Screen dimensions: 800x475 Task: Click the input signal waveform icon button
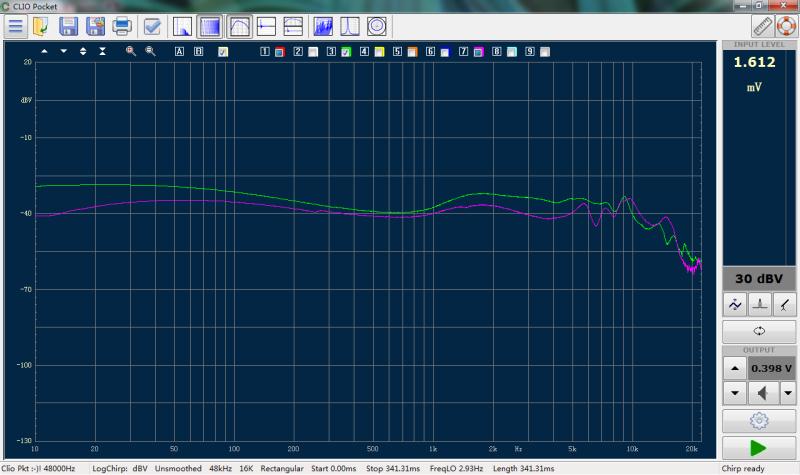(x=735, y=305)
